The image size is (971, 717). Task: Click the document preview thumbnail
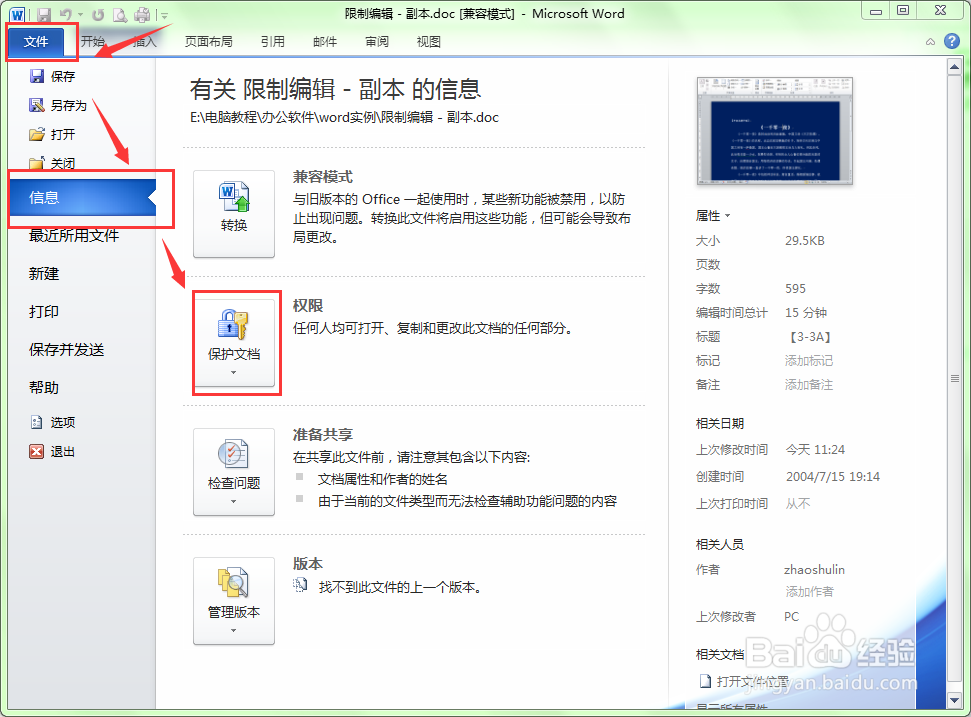pos(775,131)
